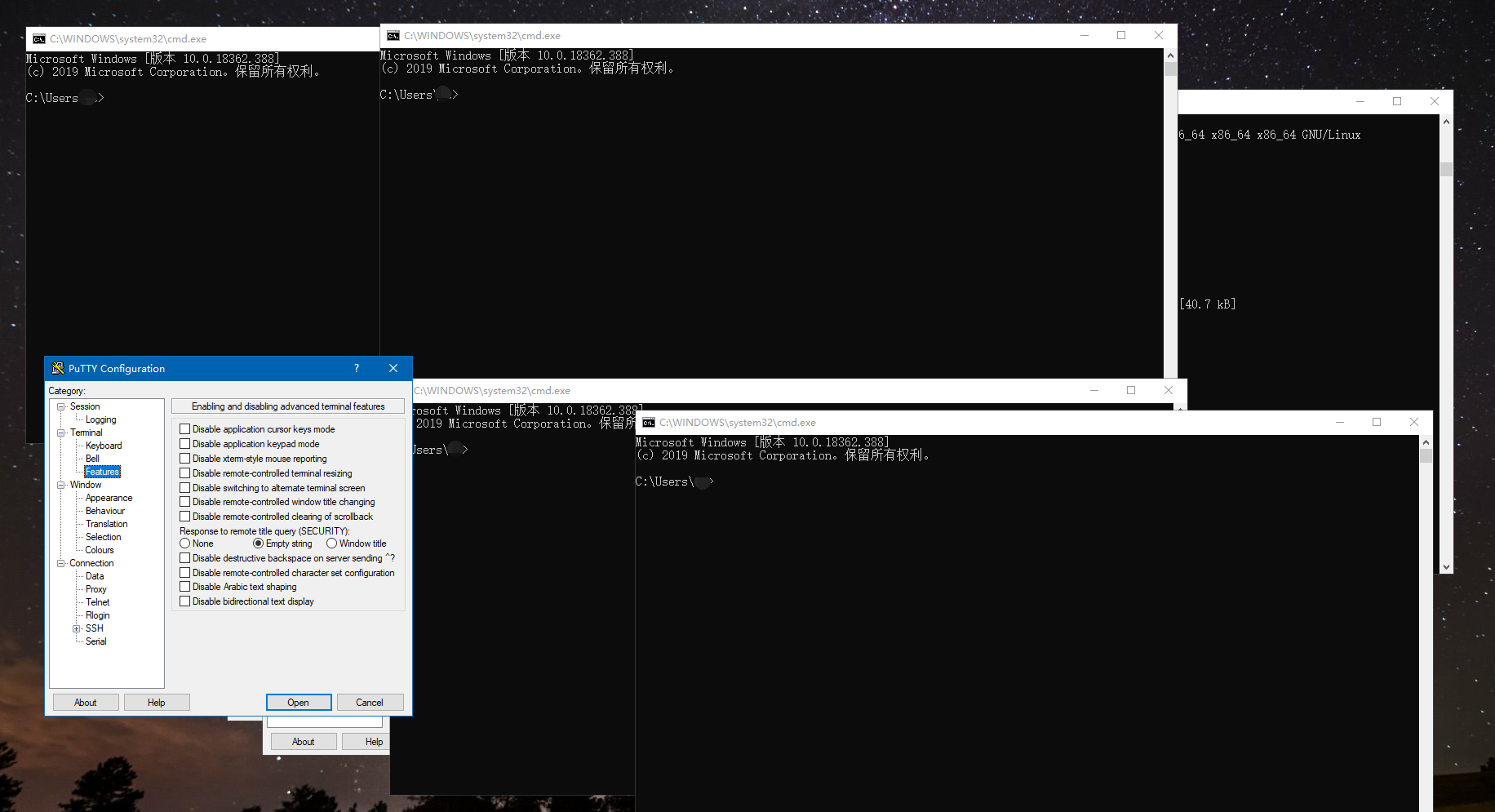Minimize the Linux terminal window on right
1495x812 pixels.
[x=1360, y=101]
